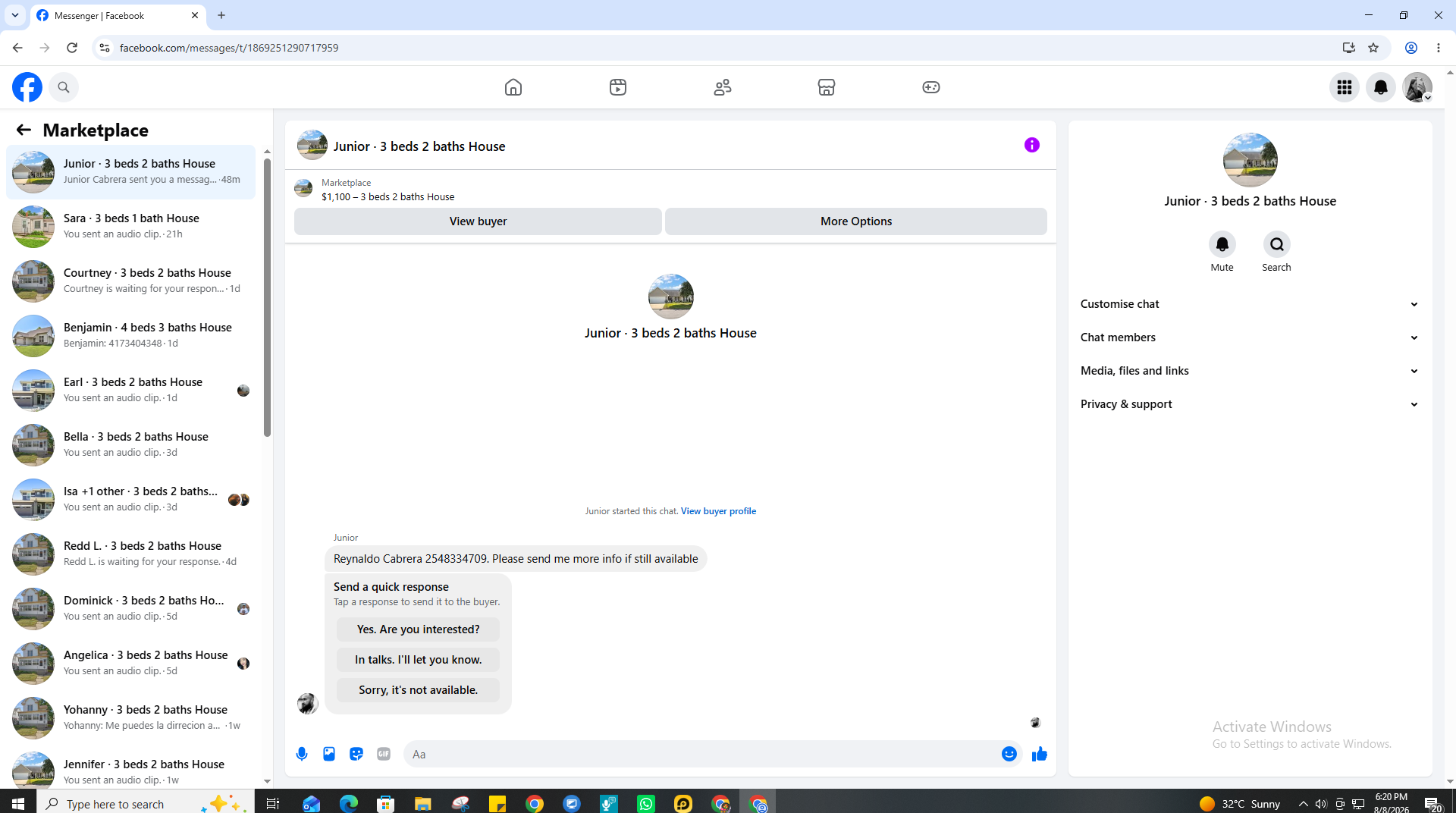This screenshot has width=1456, height=813.
Task: Go back using the Marketplace arrow
Action: (x=24, y=130)
